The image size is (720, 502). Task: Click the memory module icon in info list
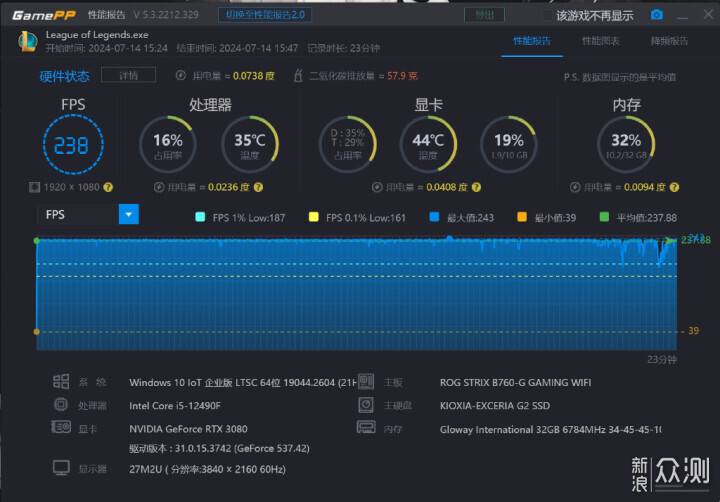(366, 427)
